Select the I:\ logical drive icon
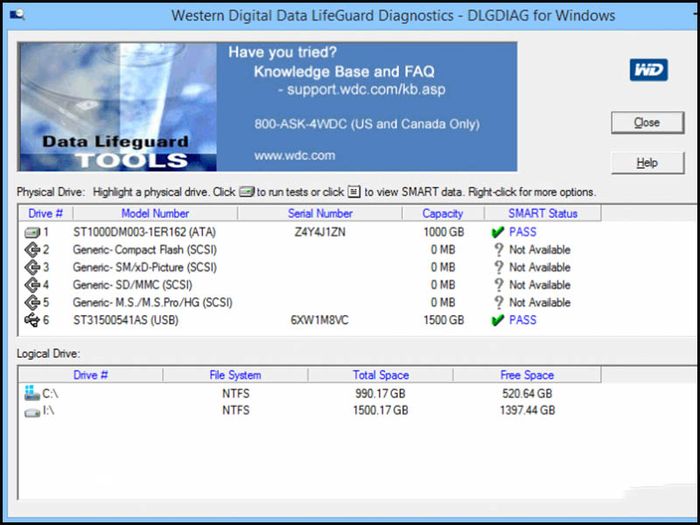Screen dimensions: 700x525 pos(32,413)
